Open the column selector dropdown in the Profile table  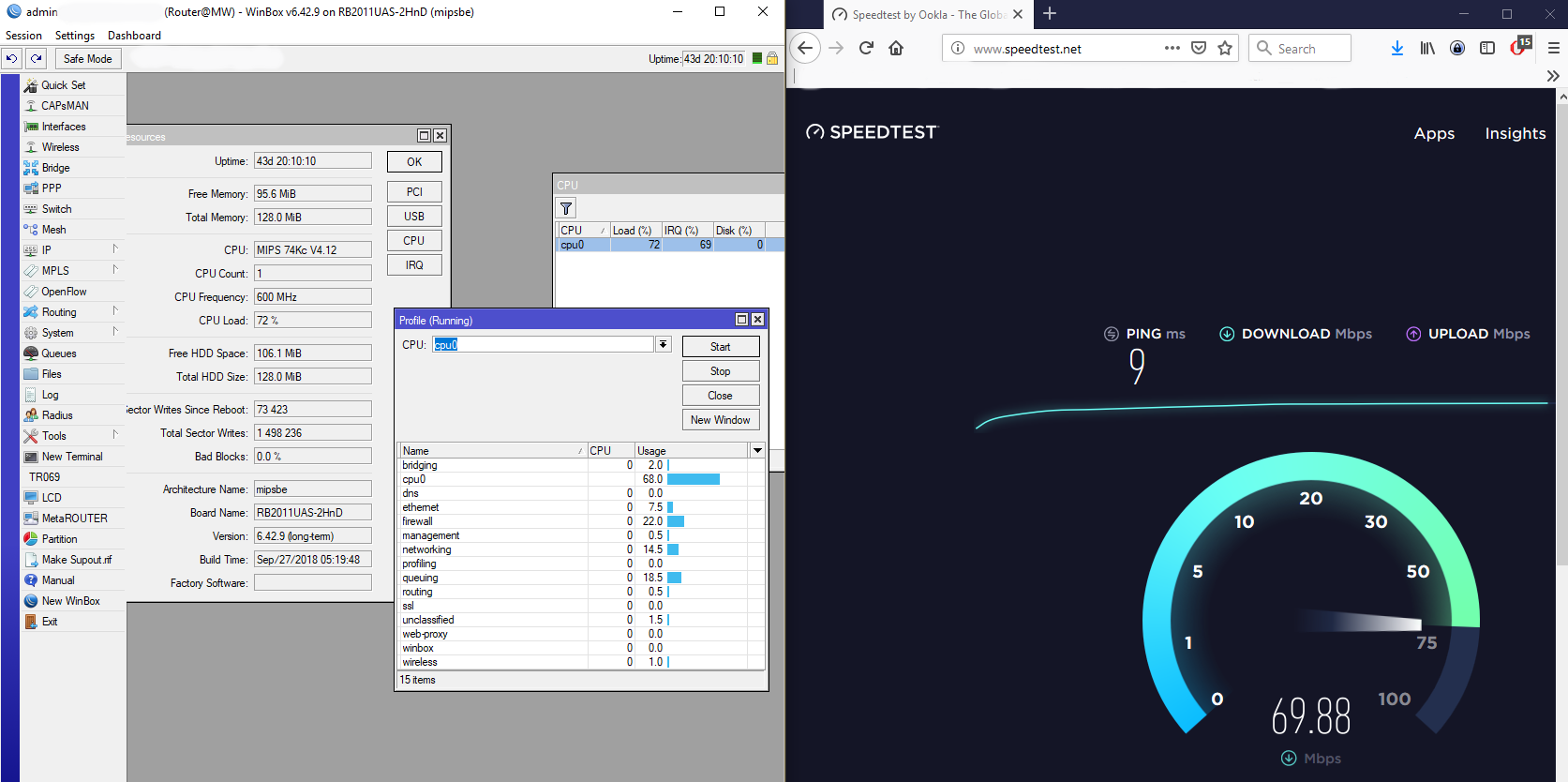(x=757, y=451)
